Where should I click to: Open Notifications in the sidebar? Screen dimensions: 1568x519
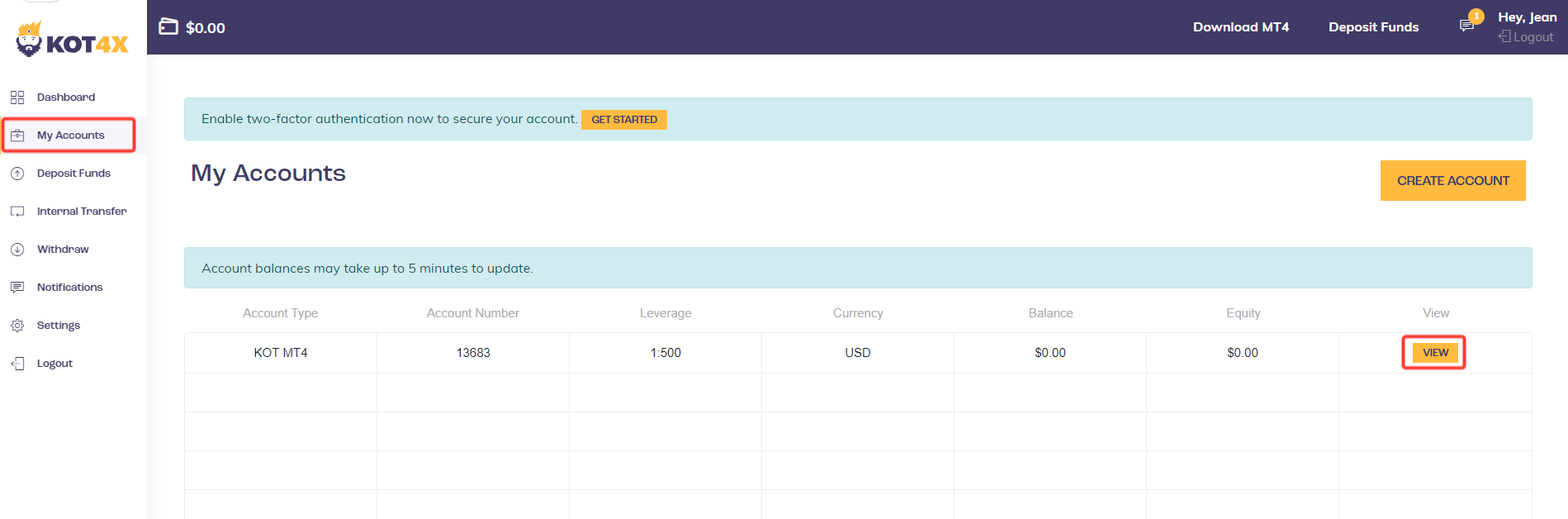click(70, 288)
